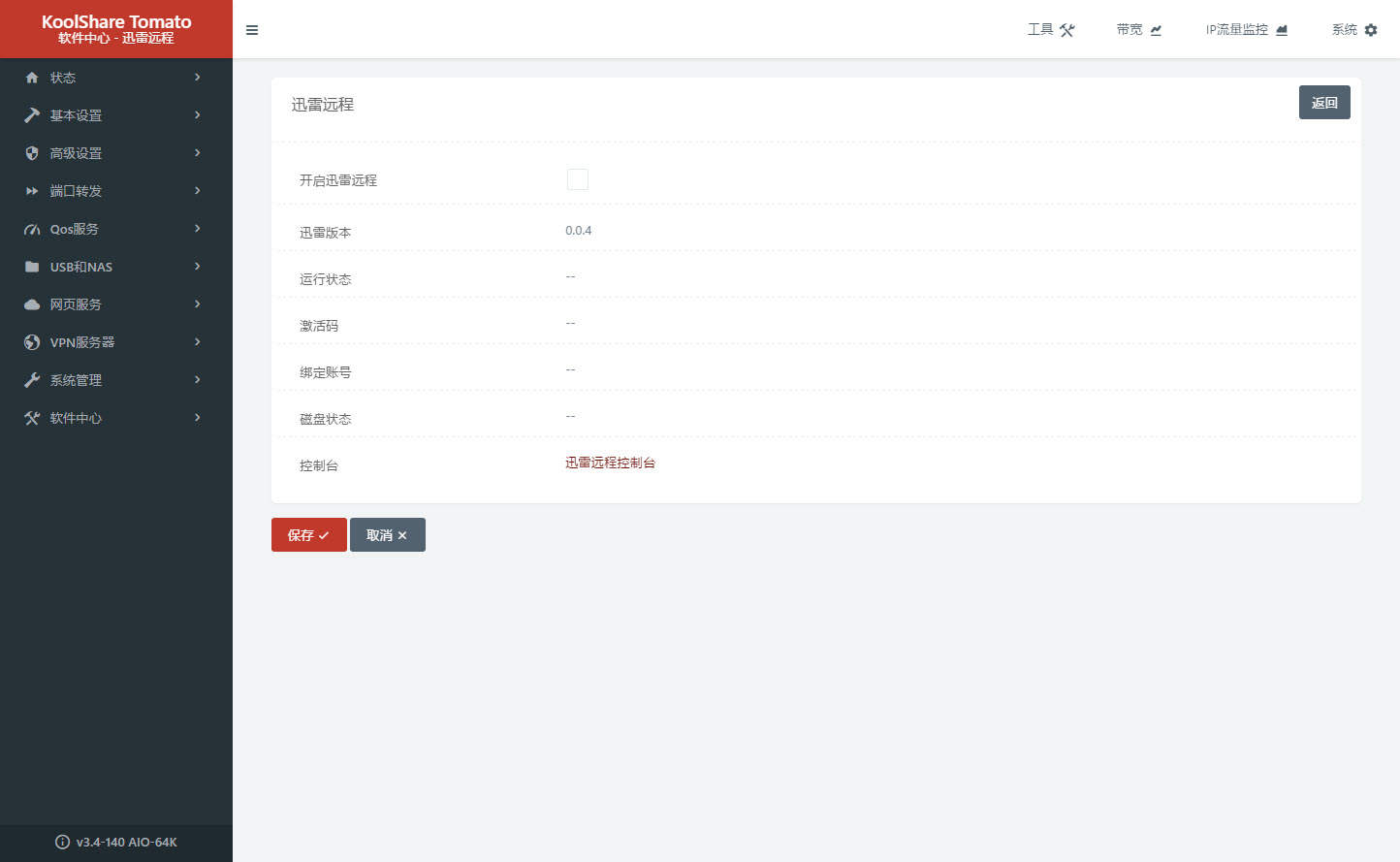The width and height of the screenshot is (1400, 862).
Task: Click the hamburger menu toggle icon
Action: 252,30
